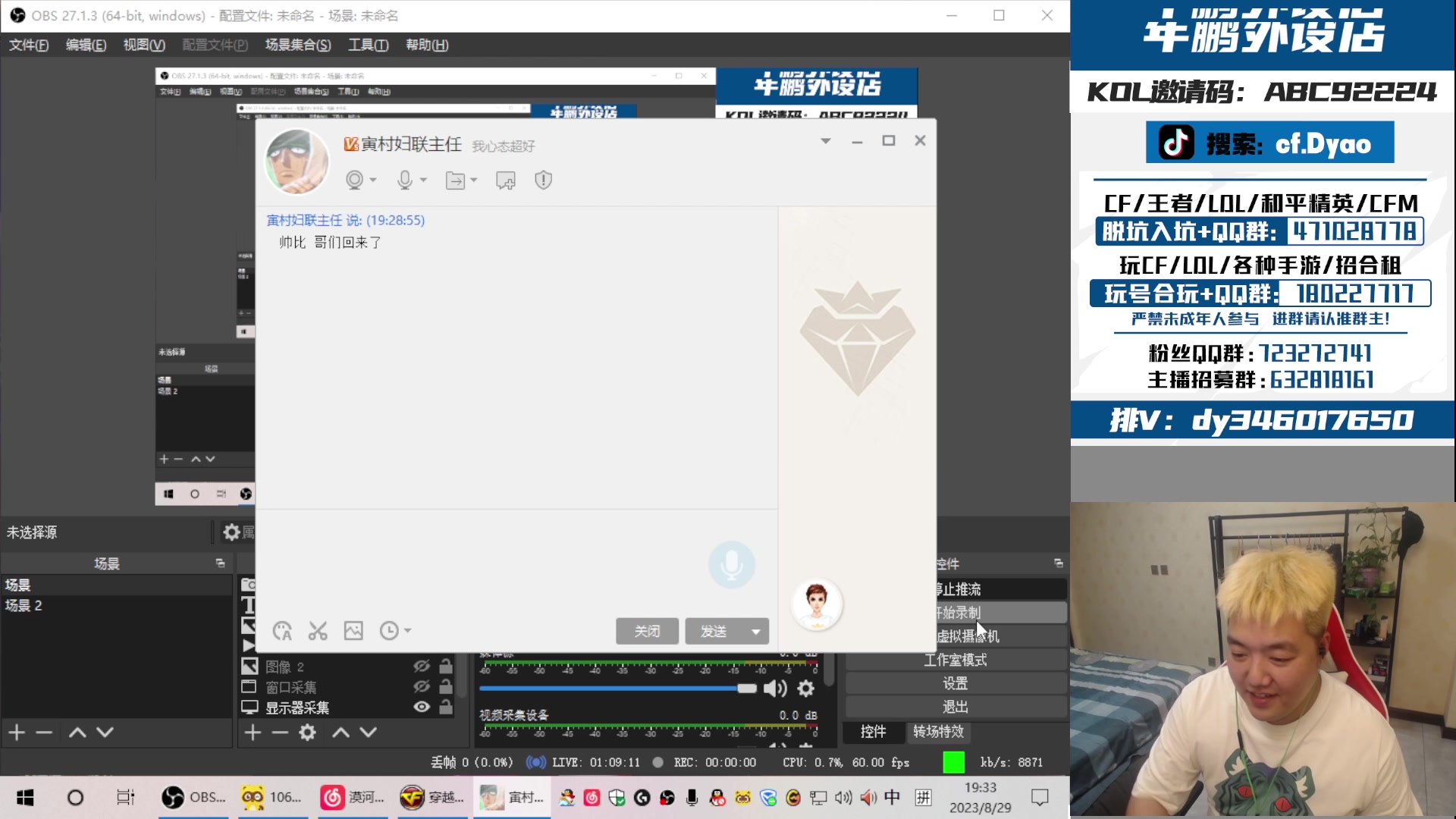
Task: Remove selected source with minus icon
Action: click(280, 733)
